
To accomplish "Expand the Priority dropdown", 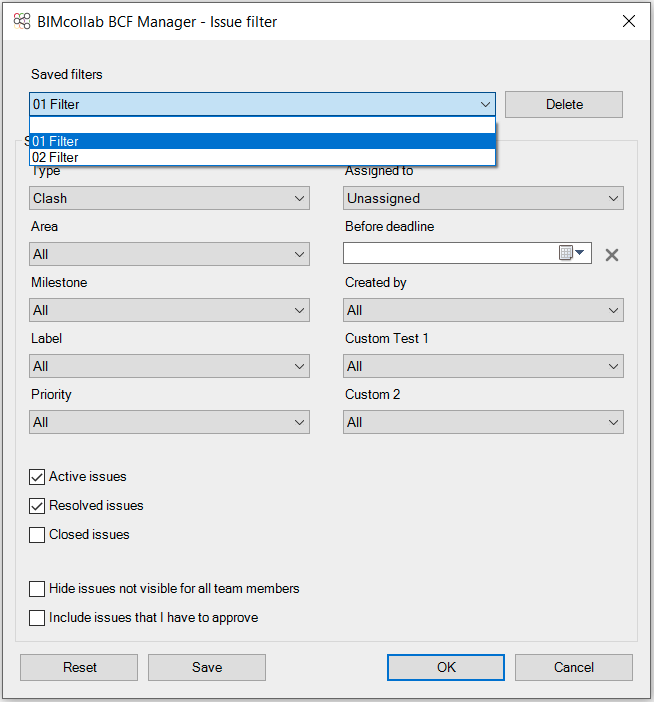I will click(x=169, y=422).
